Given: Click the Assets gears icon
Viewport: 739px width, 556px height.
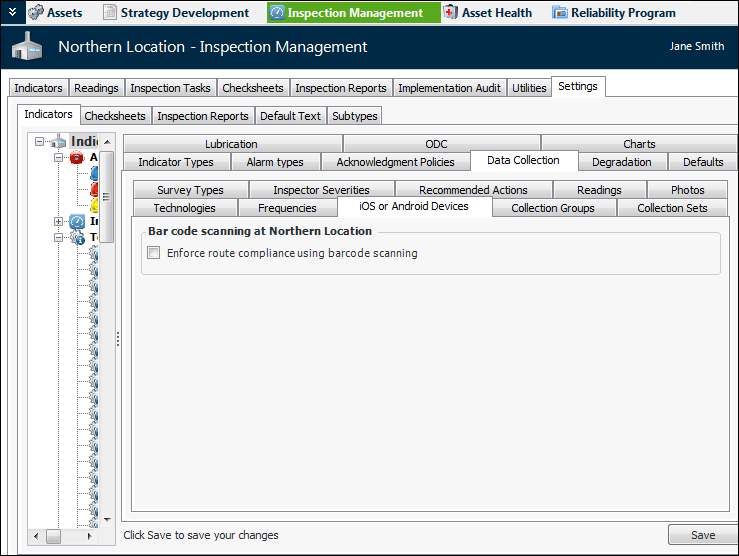Looking at the screenshot, I should coord(35,13).
